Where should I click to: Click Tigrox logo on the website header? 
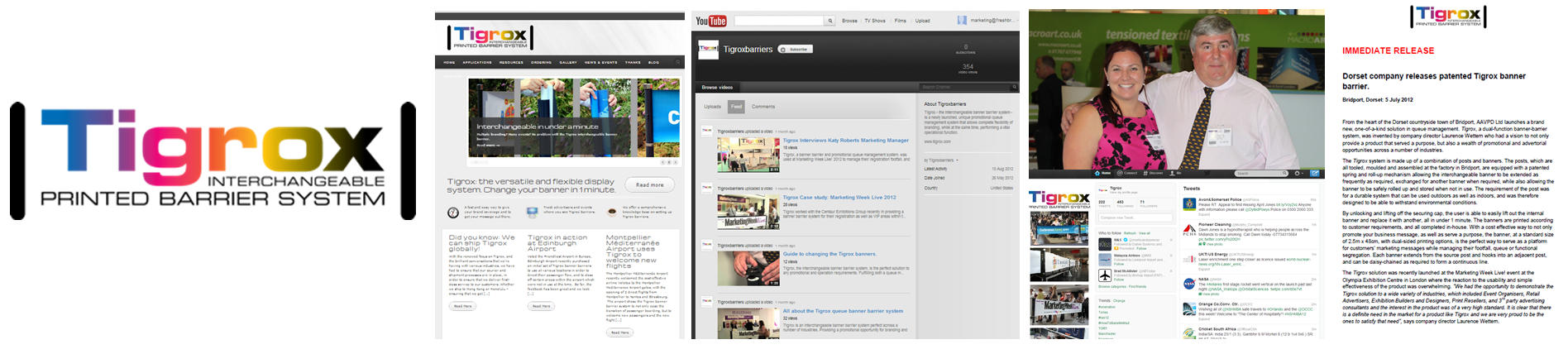point(490,37)
